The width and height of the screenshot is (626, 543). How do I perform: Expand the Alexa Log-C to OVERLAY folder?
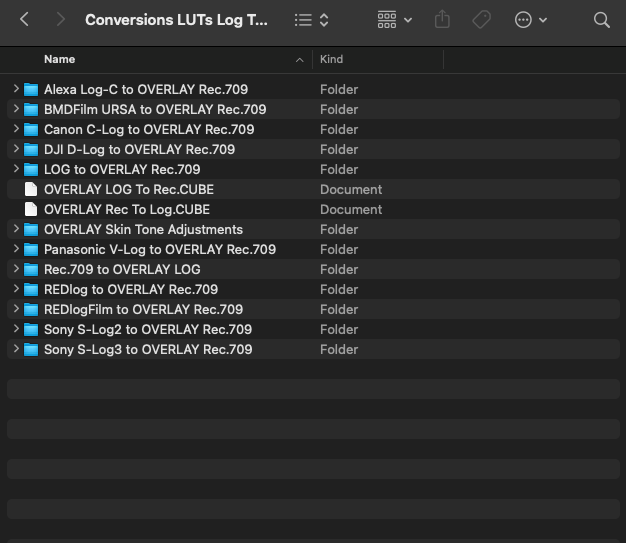16,89
